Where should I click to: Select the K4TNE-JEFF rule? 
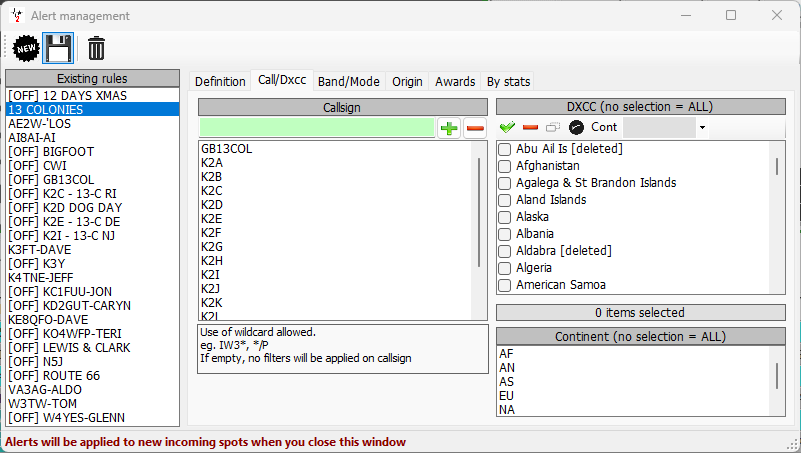click(x=92, y=278)
